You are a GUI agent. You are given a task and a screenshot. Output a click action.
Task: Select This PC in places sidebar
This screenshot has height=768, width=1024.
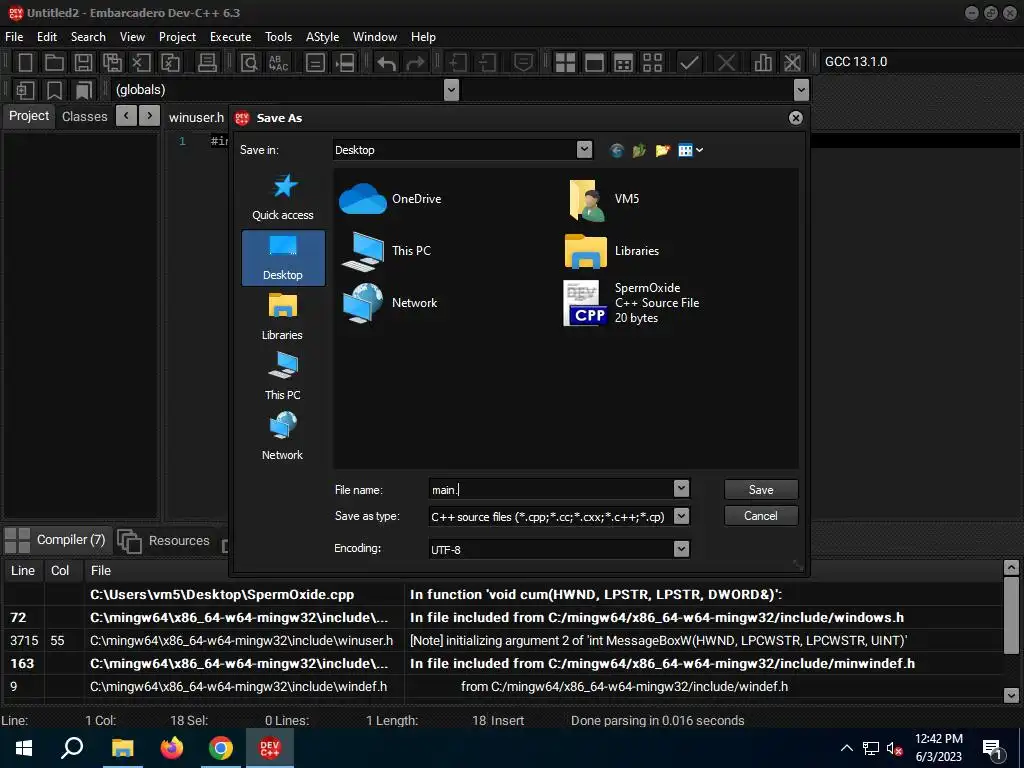click(283, 376)
